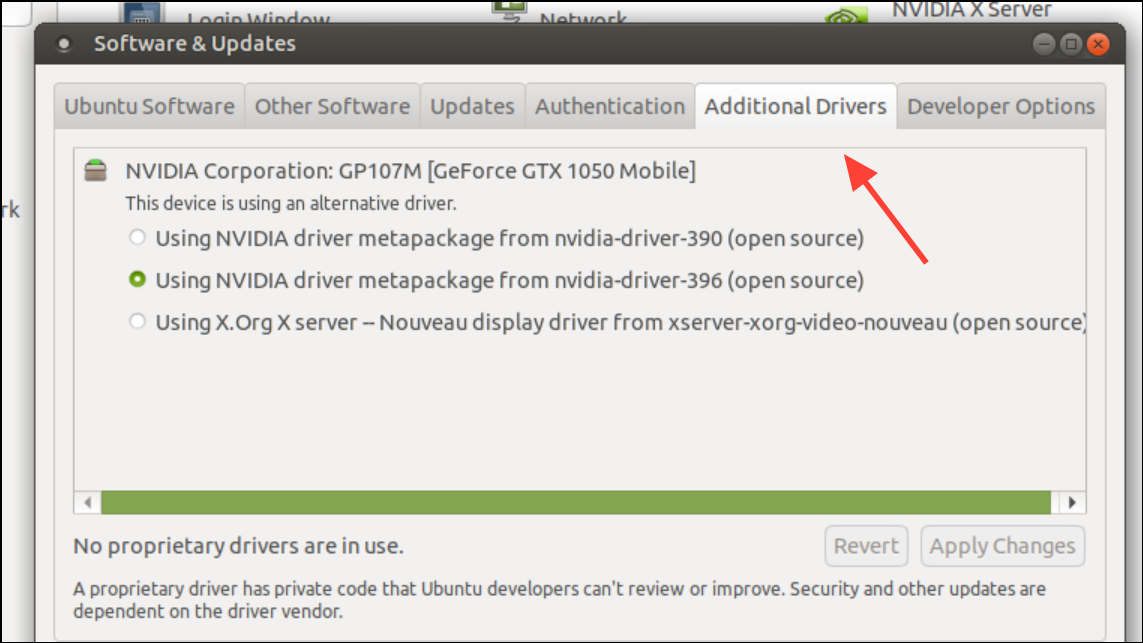The image size is (1143, 643).
Task: Click the Additional Drivers tab
Action: 795,106
